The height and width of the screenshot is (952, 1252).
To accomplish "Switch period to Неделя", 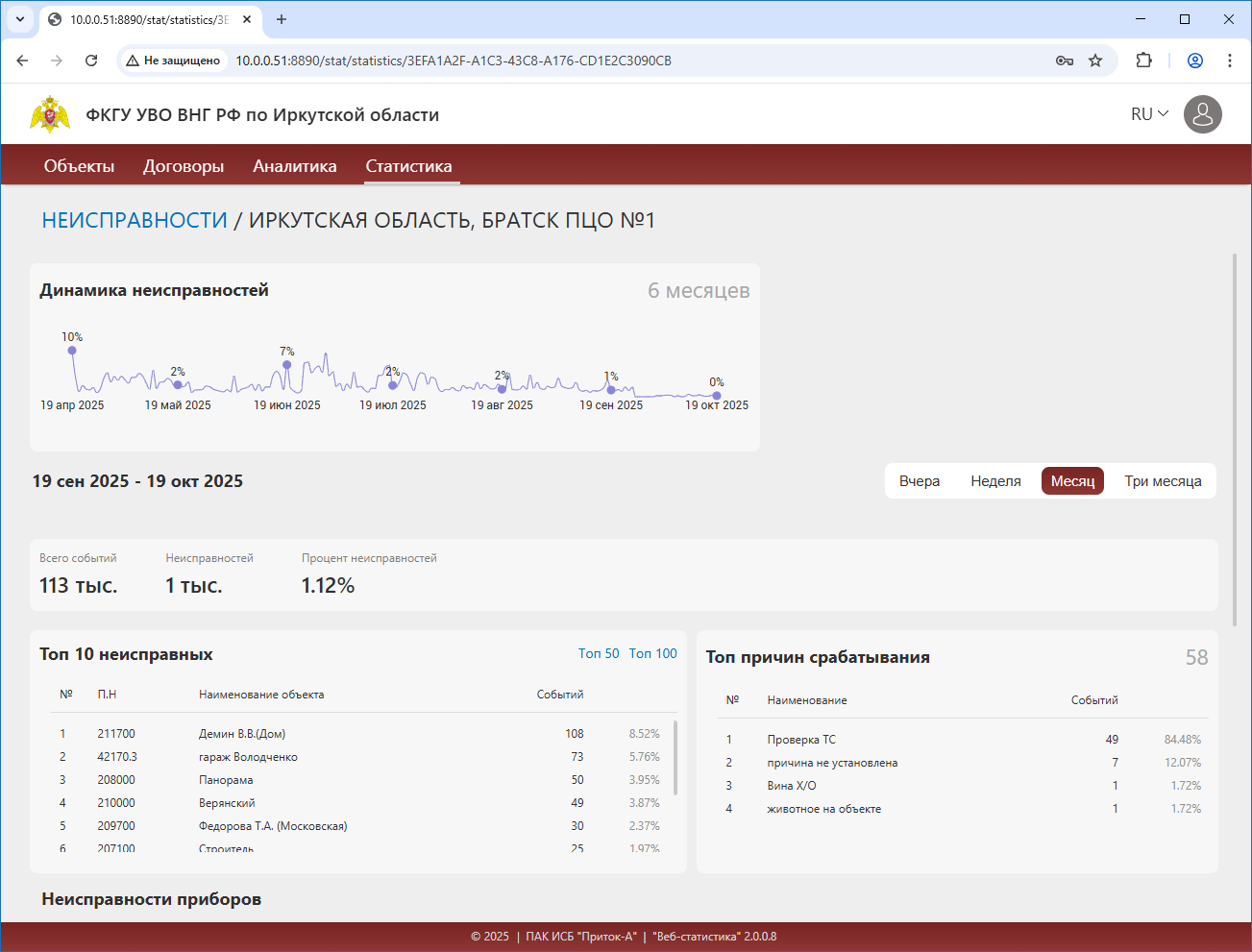I will tap(995, 481).
